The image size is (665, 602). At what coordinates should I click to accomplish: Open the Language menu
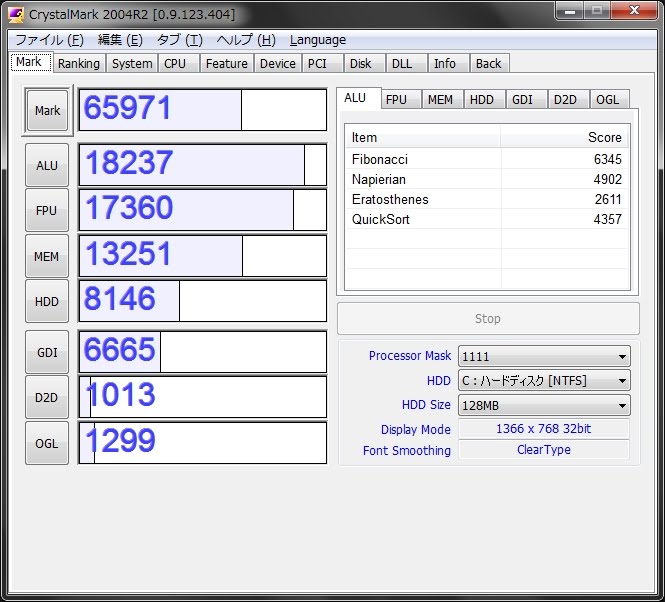tap(318, 40)
